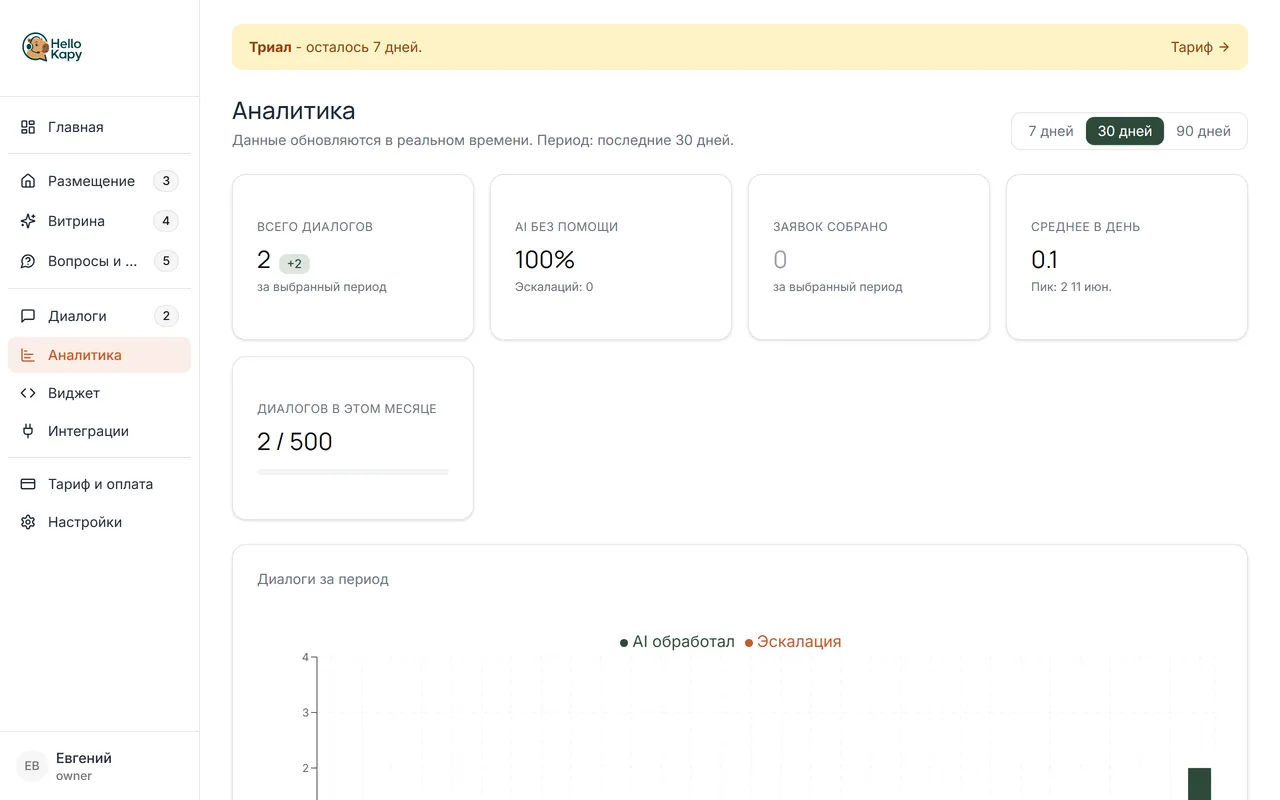The image size is (1280, 800).
Task: Click the owner role label
Action: (x=74, y=776)
